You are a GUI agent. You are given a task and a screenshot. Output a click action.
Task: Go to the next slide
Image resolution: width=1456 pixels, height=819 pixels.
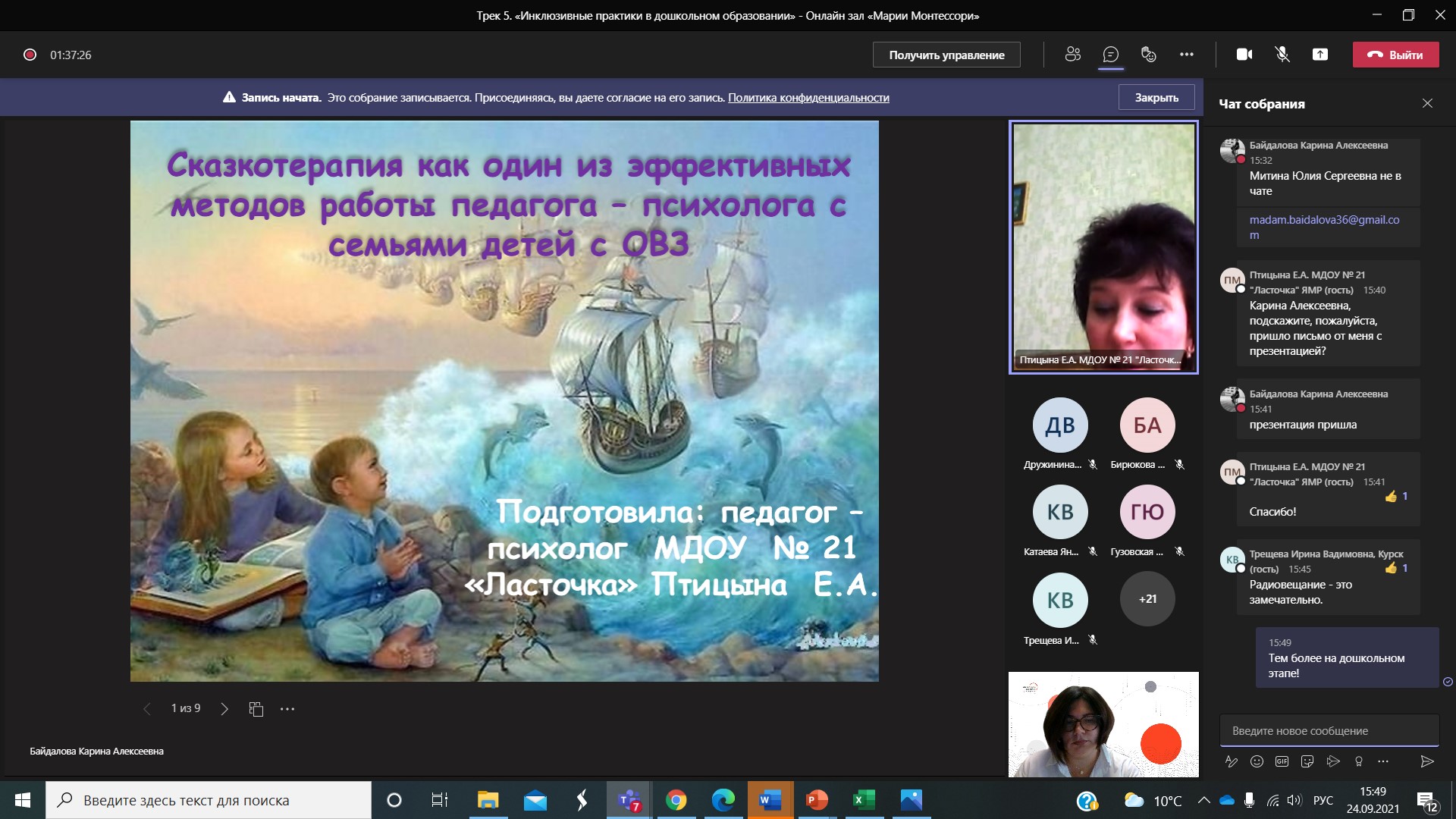point(224,709)
